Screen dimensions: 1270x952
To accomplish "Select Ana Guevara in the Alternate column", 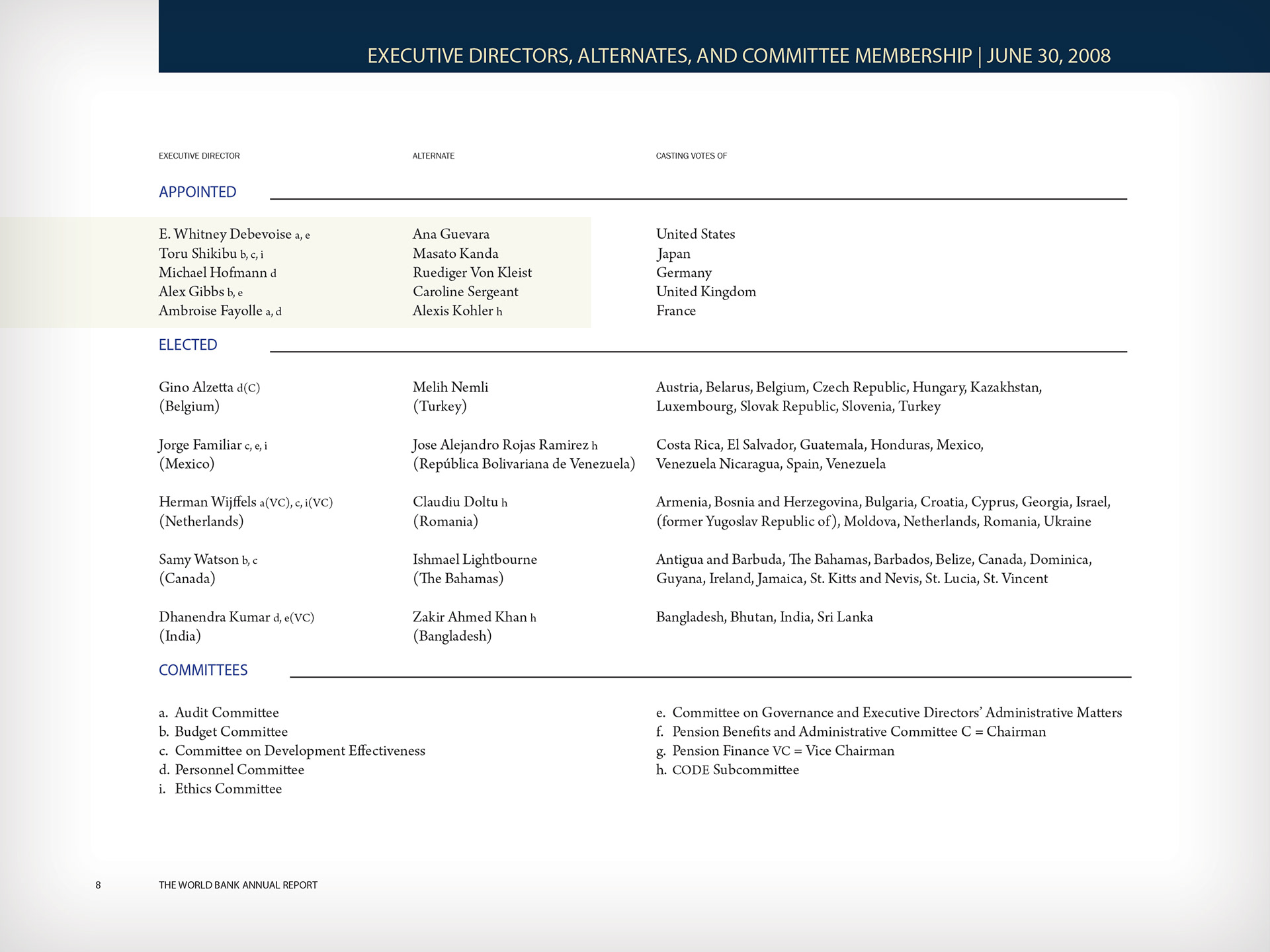I will [450, 234].
